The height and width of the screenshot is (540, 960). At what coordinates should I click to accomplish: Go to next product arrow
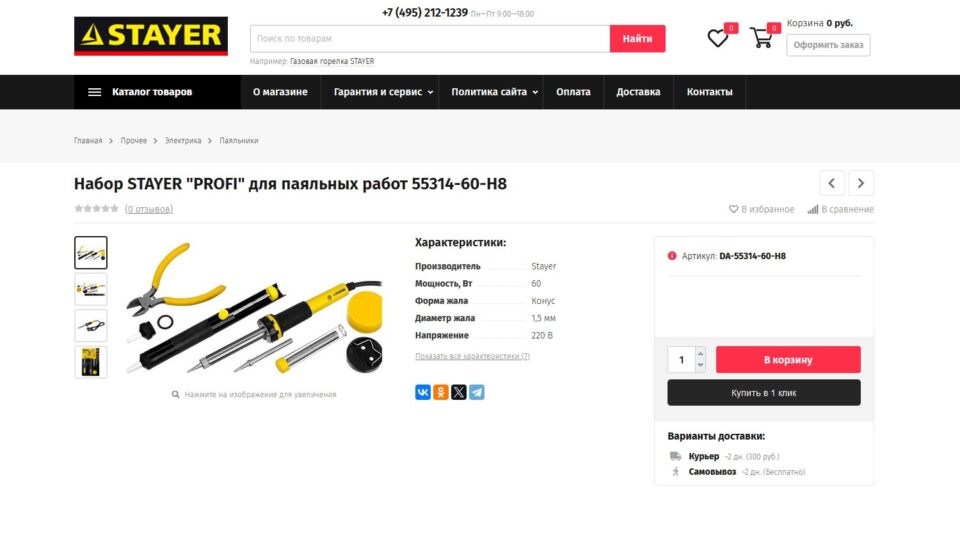tap(861, 183)
